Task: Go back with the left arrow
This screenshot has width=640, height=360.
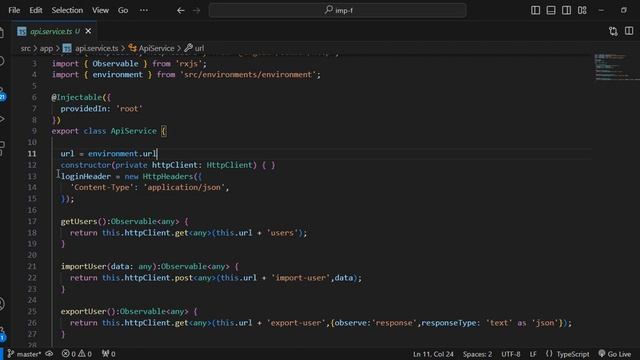Action: click(180, 10)
